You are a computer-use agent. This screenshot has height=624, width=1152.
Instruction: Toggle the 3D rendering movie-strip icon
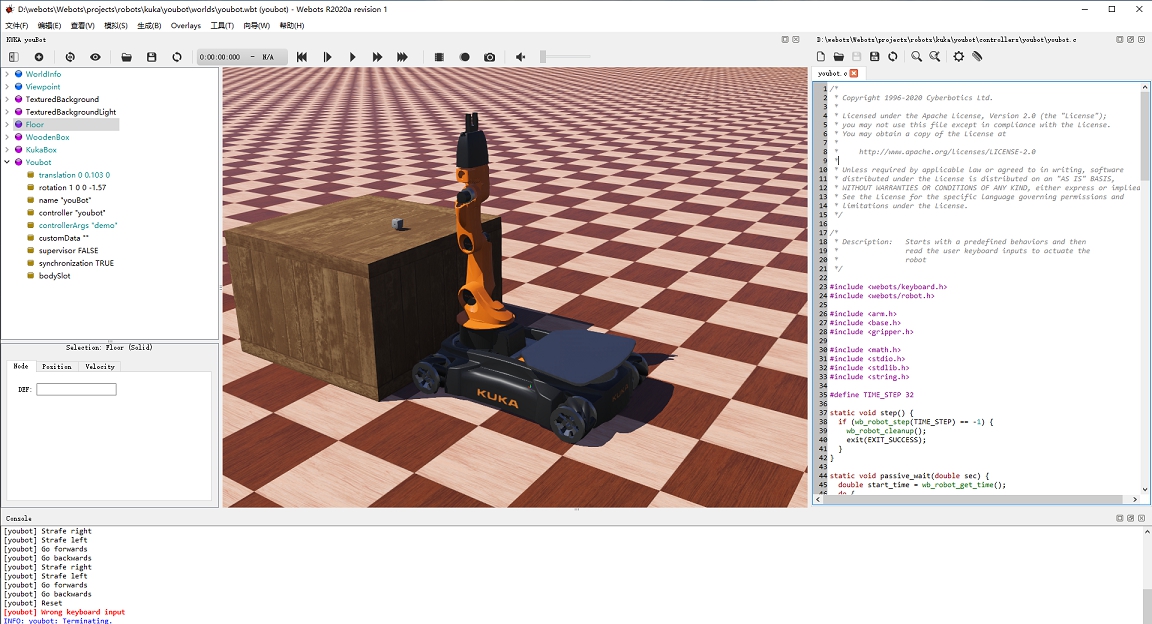[439, 57]
